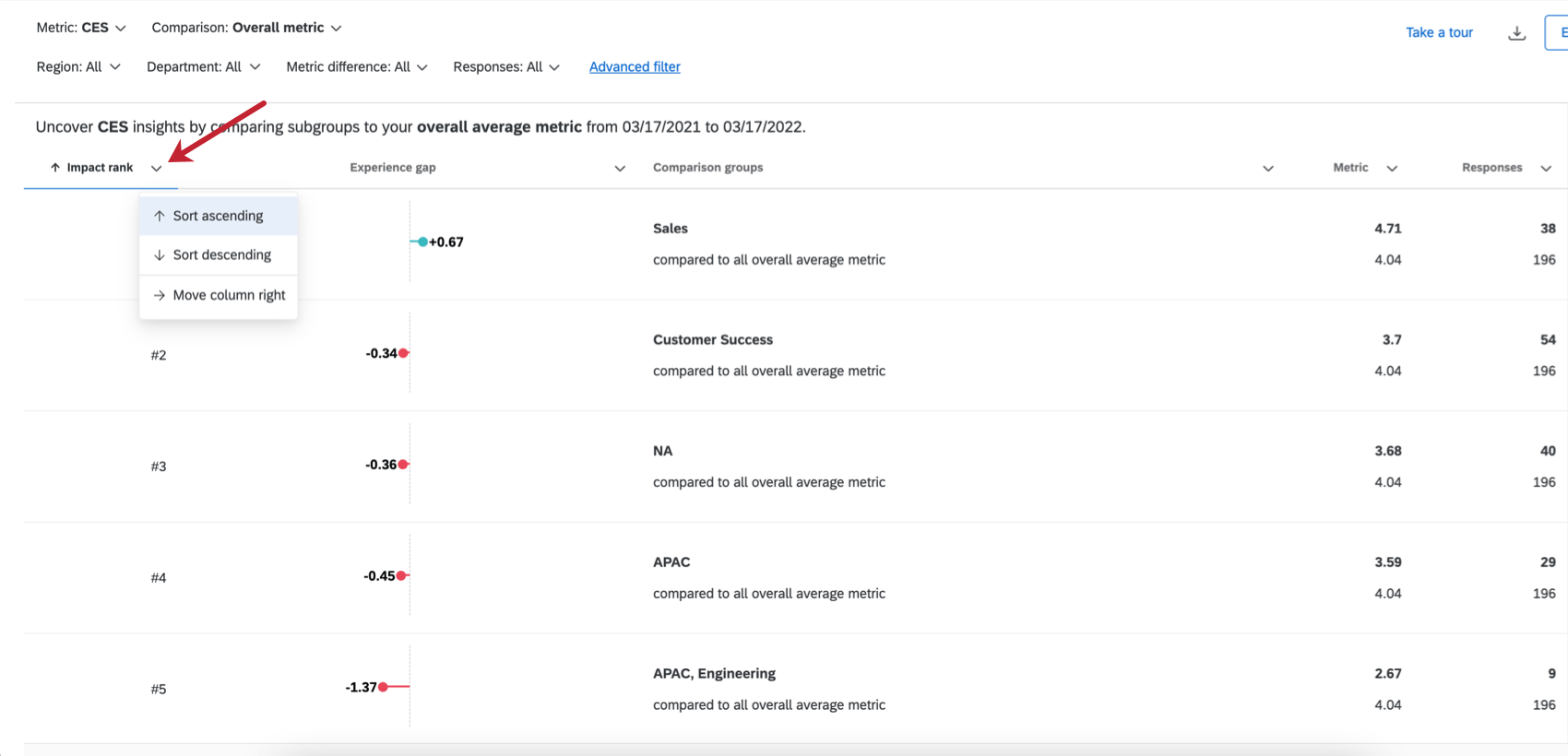
Task: Open the Metric difference filter
Action: [x=356, y=66]
